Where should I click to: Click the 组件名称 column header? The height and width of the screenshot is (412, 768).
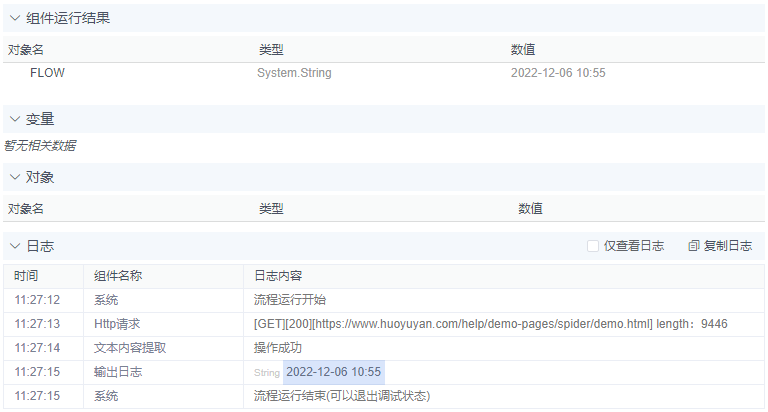click(x=118, y=276)
